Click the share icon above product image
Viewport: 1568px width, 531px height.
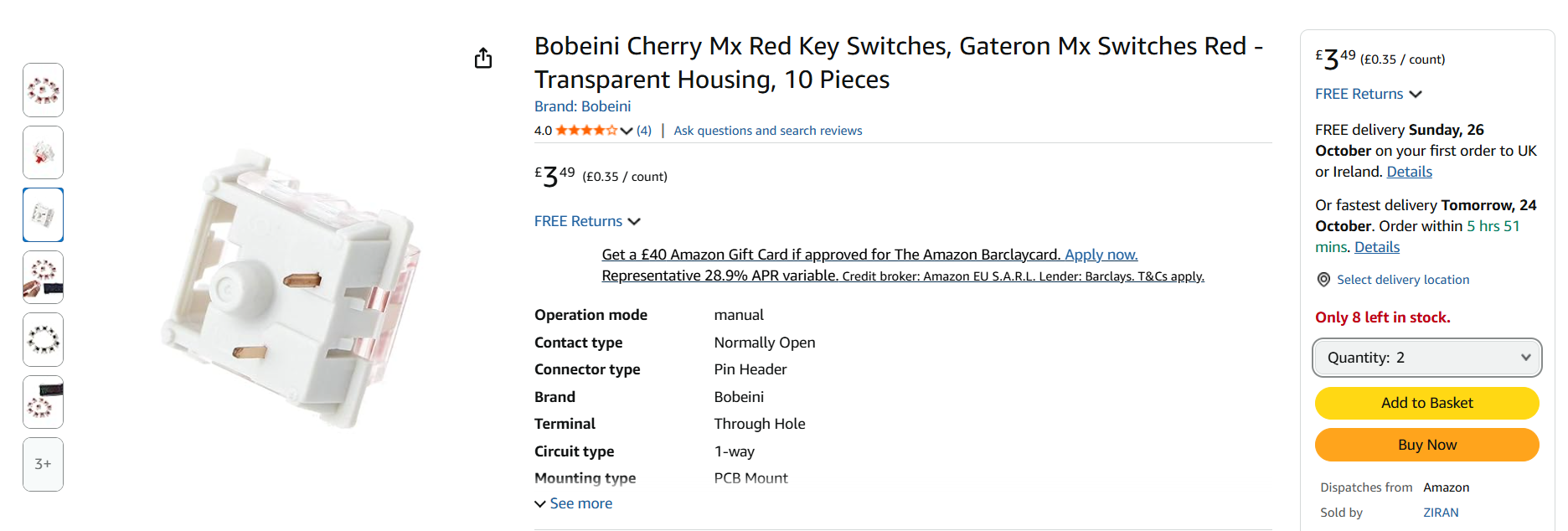coord(483,59)
